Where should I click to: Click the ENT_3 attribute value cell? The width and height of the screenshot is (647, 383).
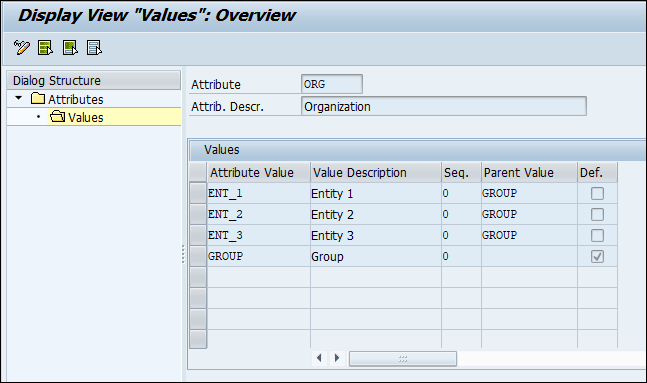coord(258,235)
